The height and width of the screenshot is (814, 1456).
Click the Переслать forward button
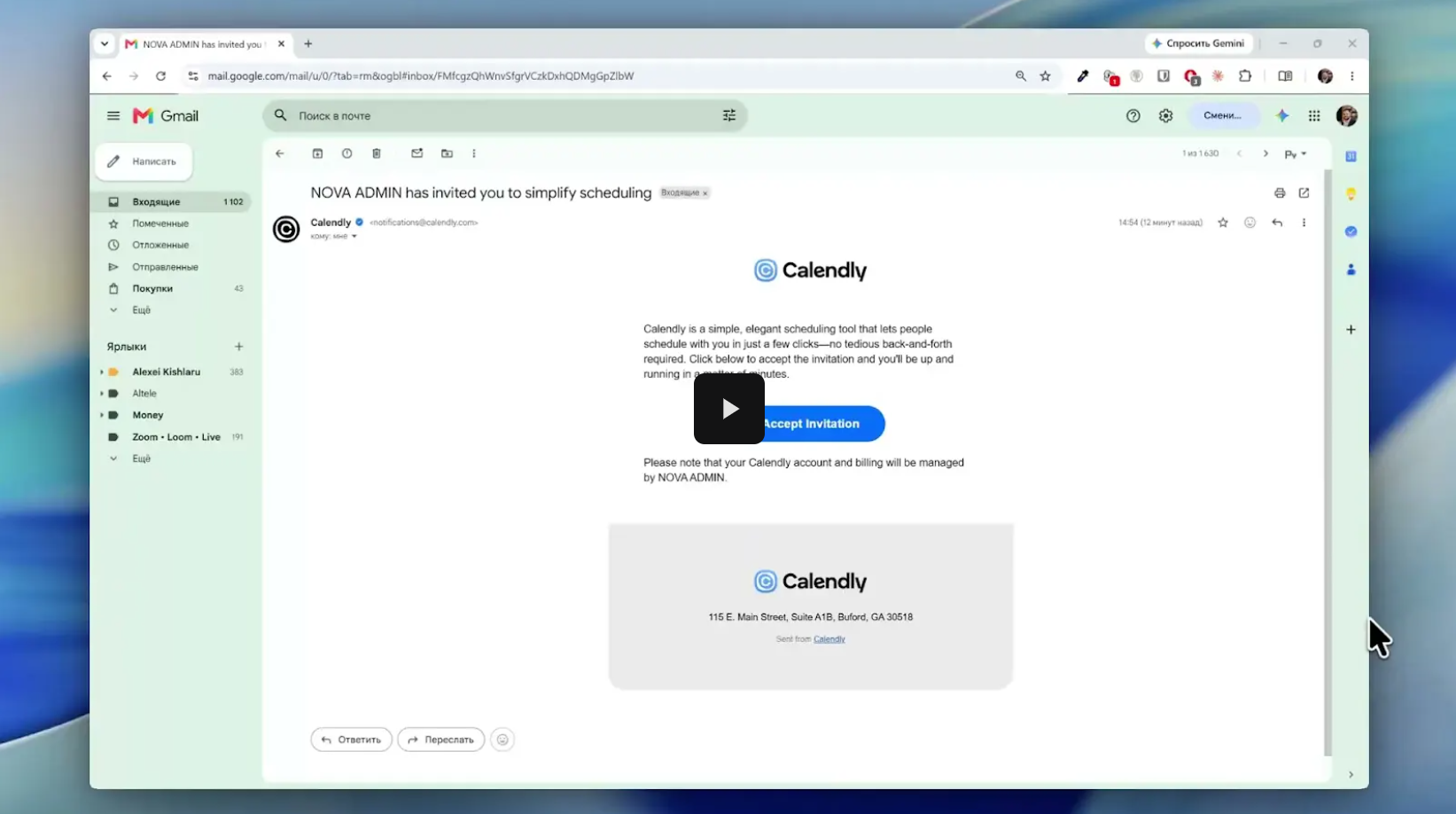(x=440, y=740)
